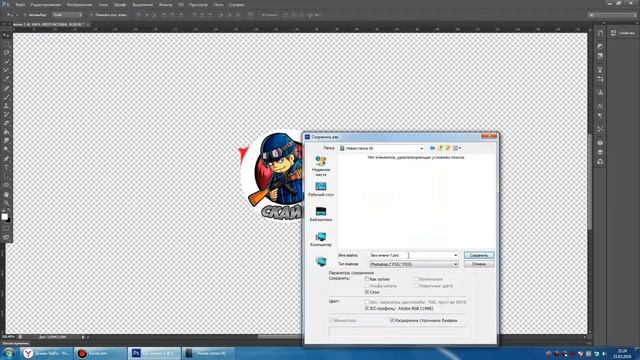
Task: Click the Имя файла text field
Action: 410,256
